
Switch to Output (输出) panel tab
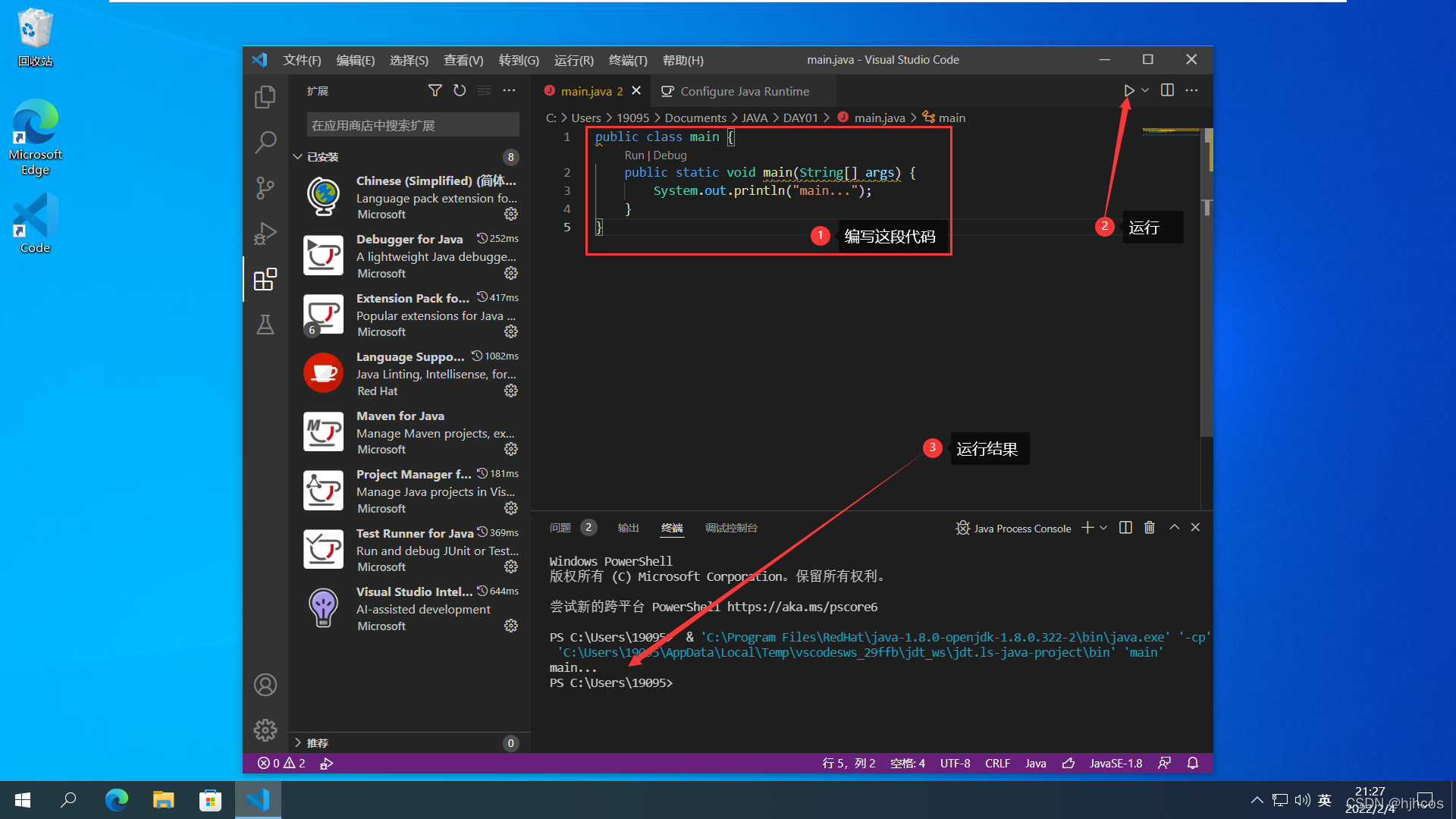[x=628, y=528]
